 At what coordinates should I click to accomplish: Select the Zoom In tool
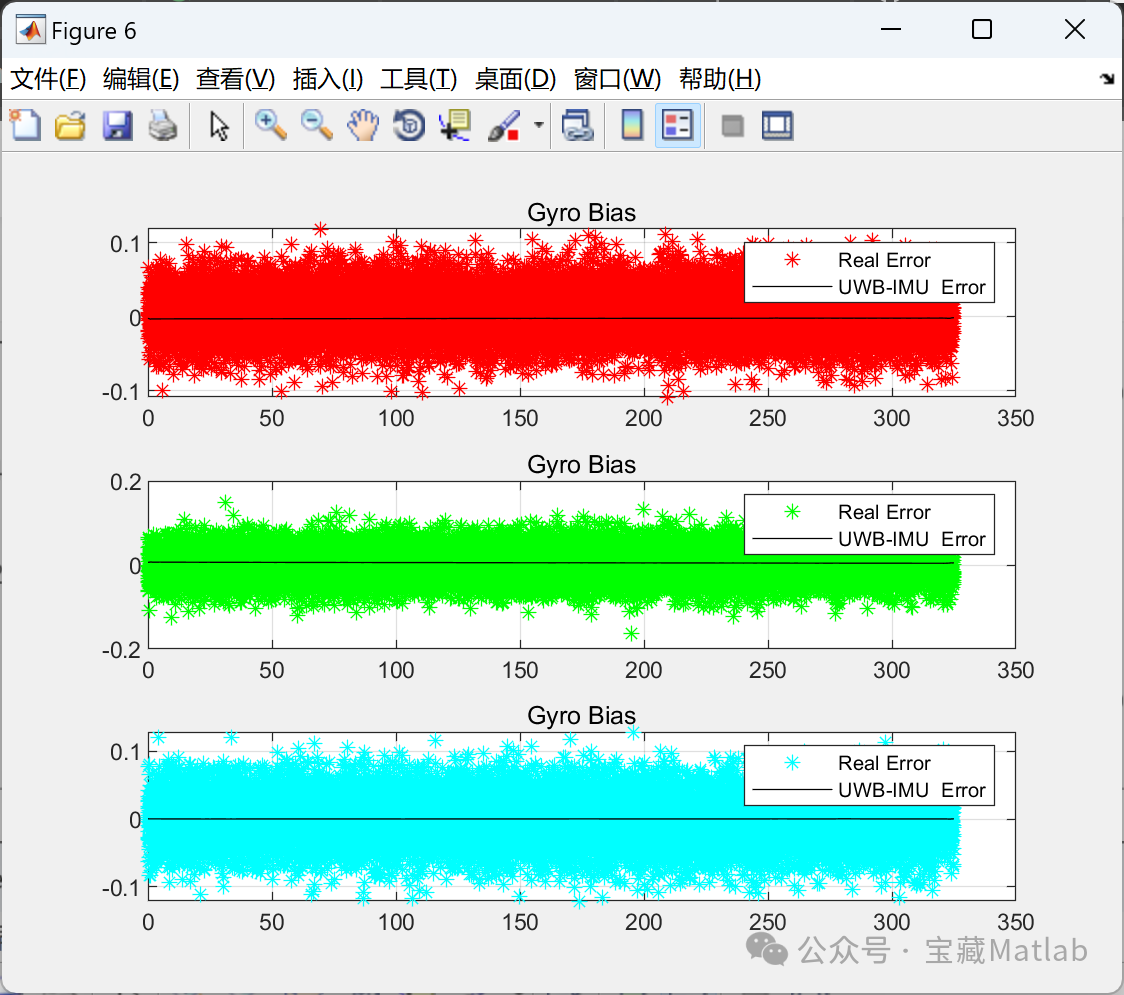pos(270,125)
